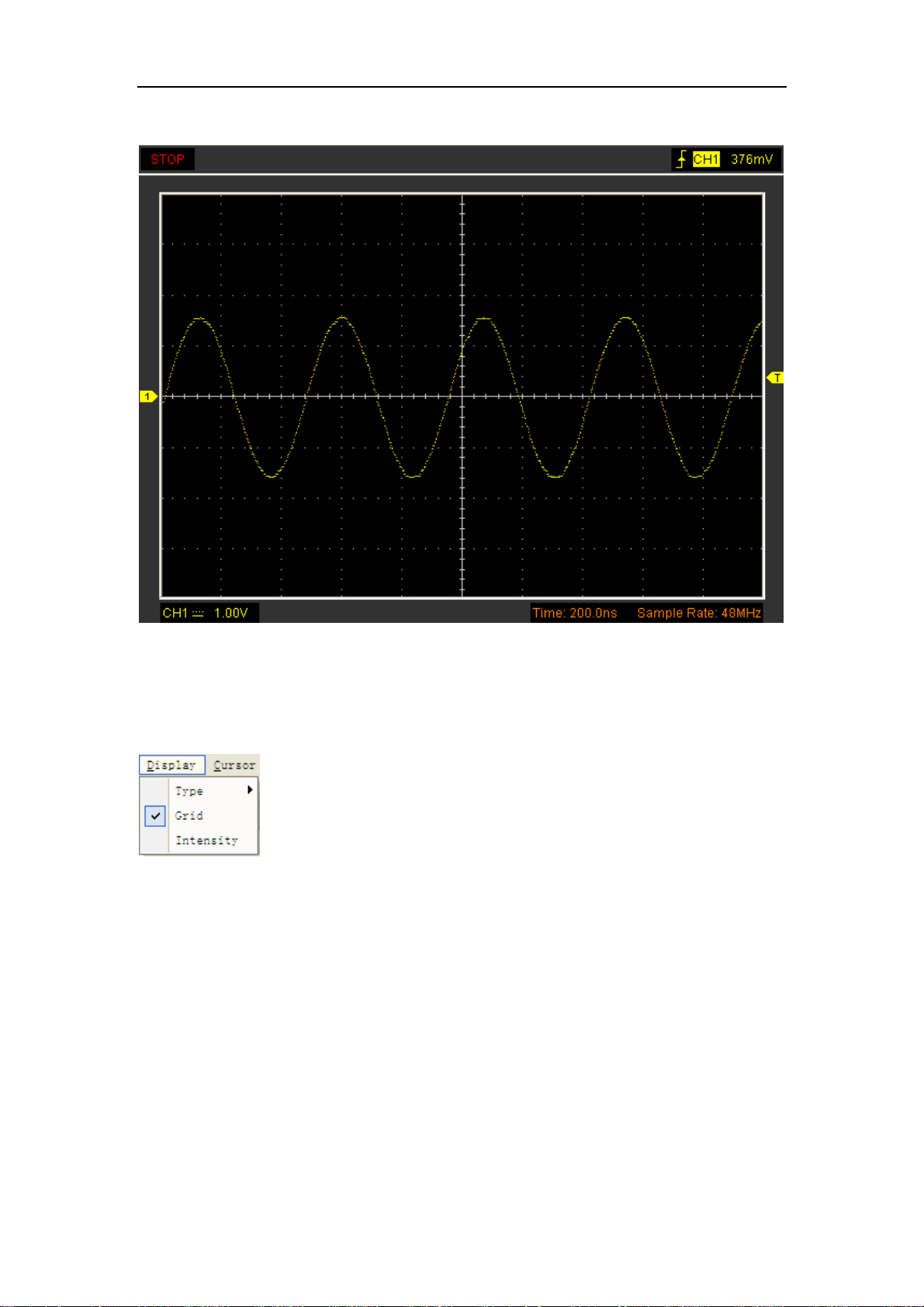Click the Sample Rate: 48MHz readout
This screenshot has width=924, height=1307.
pos(699,613)
